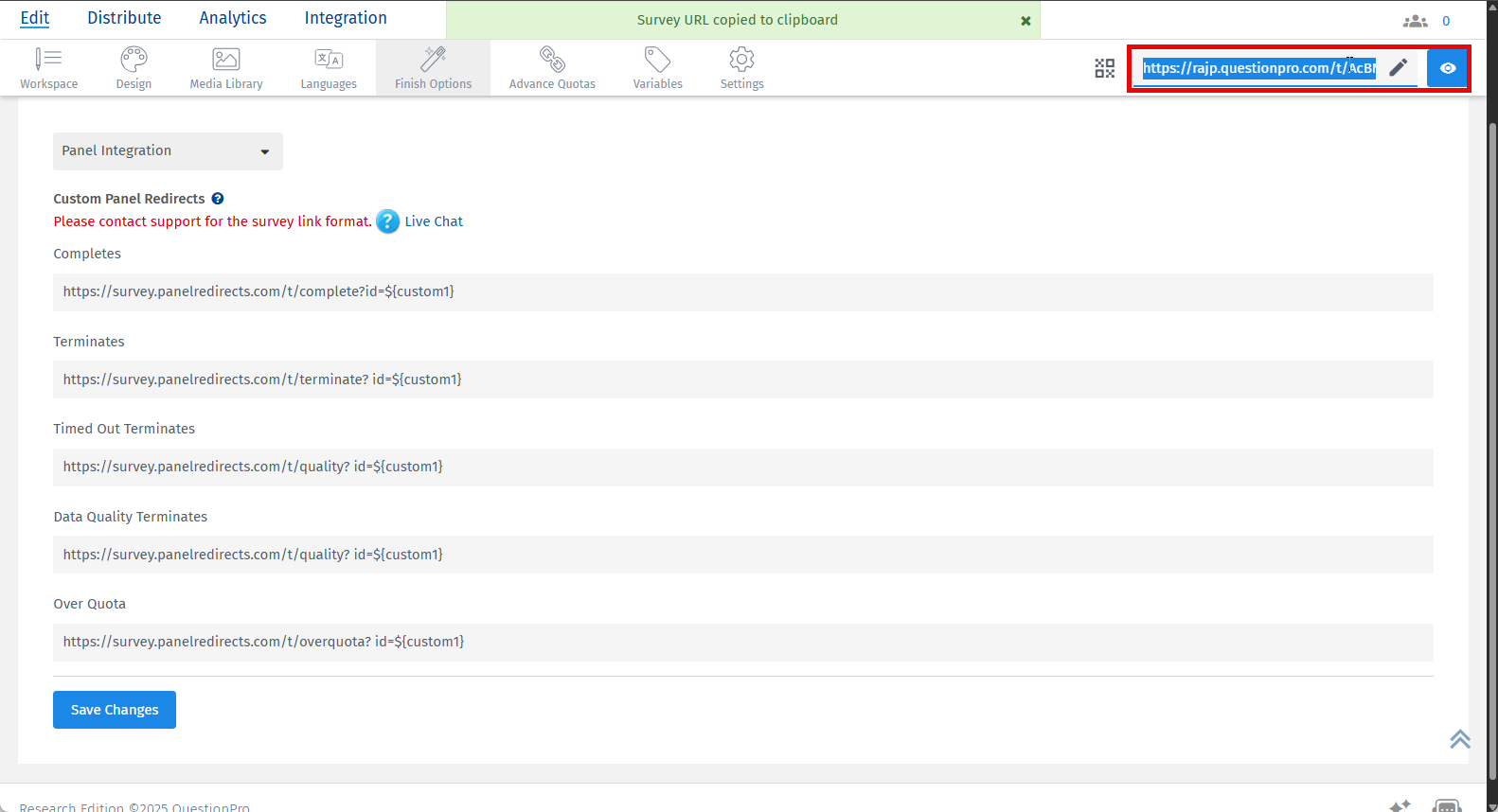Open the respondent count showing 0
Image resolution: width=1498 pixels, height=812 pixels.
1446,21
